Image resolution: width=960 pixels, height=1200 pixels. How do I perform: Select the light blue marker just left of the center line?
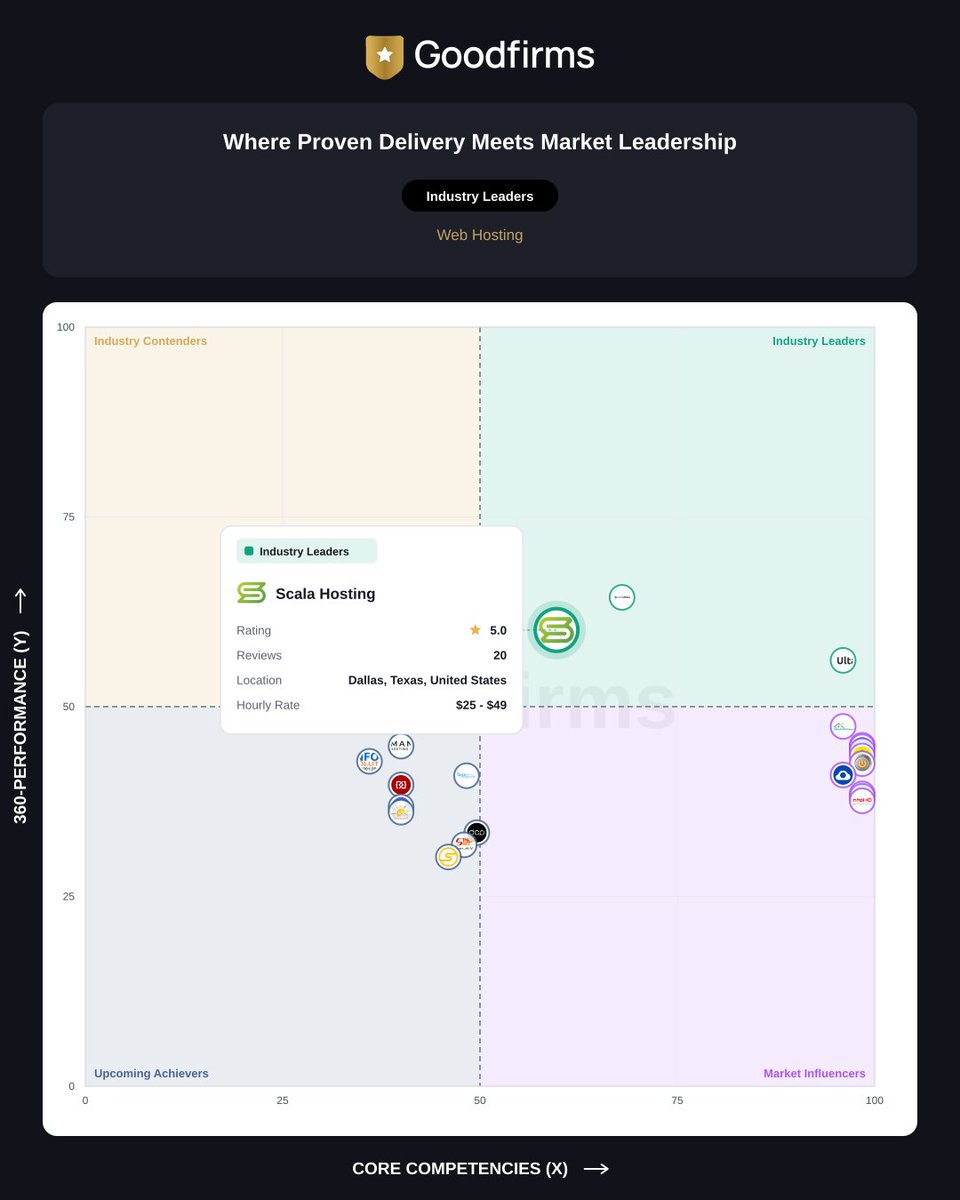[466, 775]
